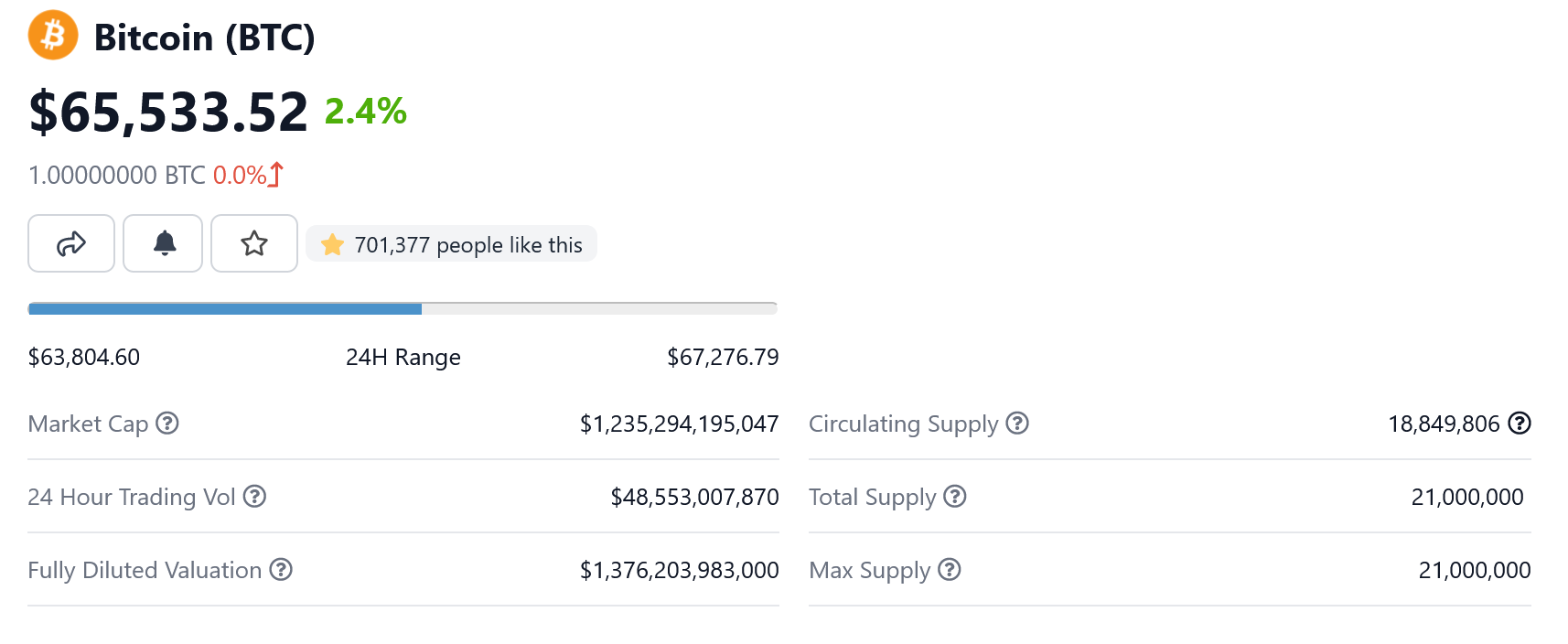
Task: Click the 24 Hour Trading Vol help icon
Action: [254, 496]
